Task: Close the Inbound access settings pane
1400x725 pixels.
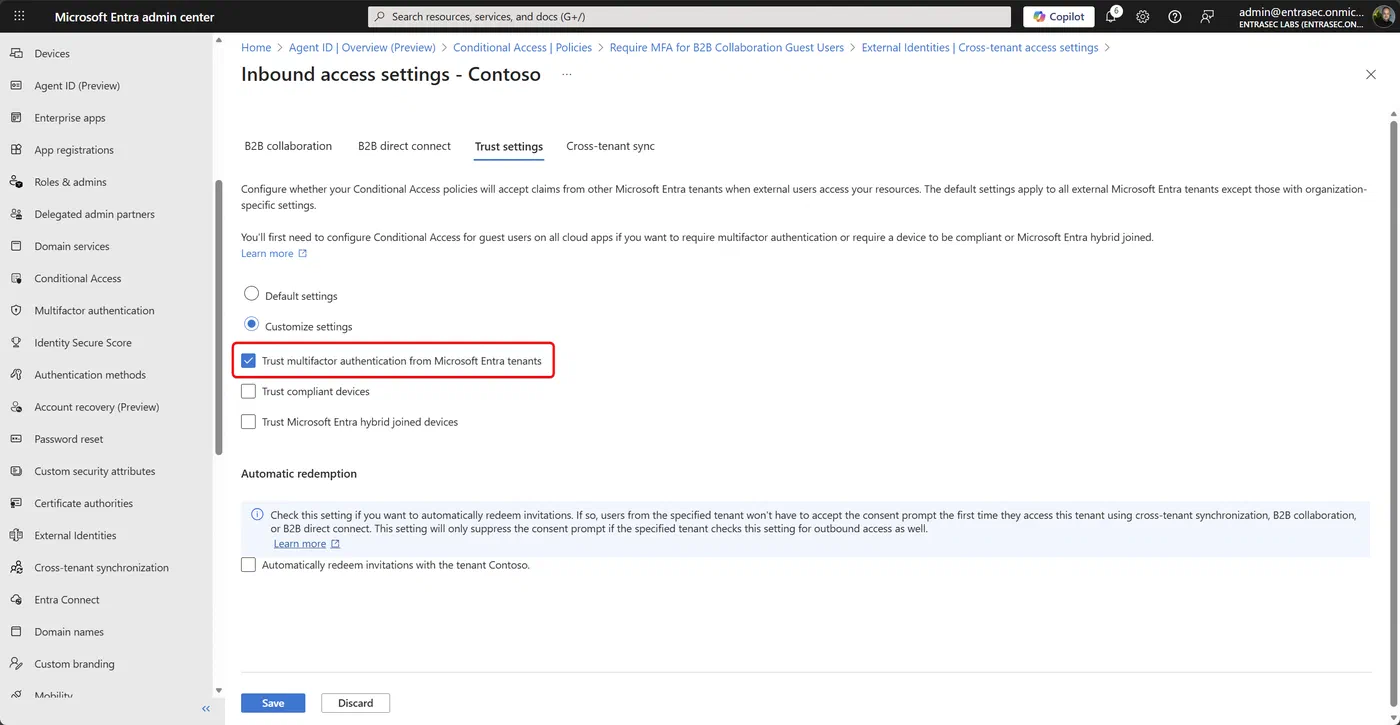Action: (x=1371, y=75)
